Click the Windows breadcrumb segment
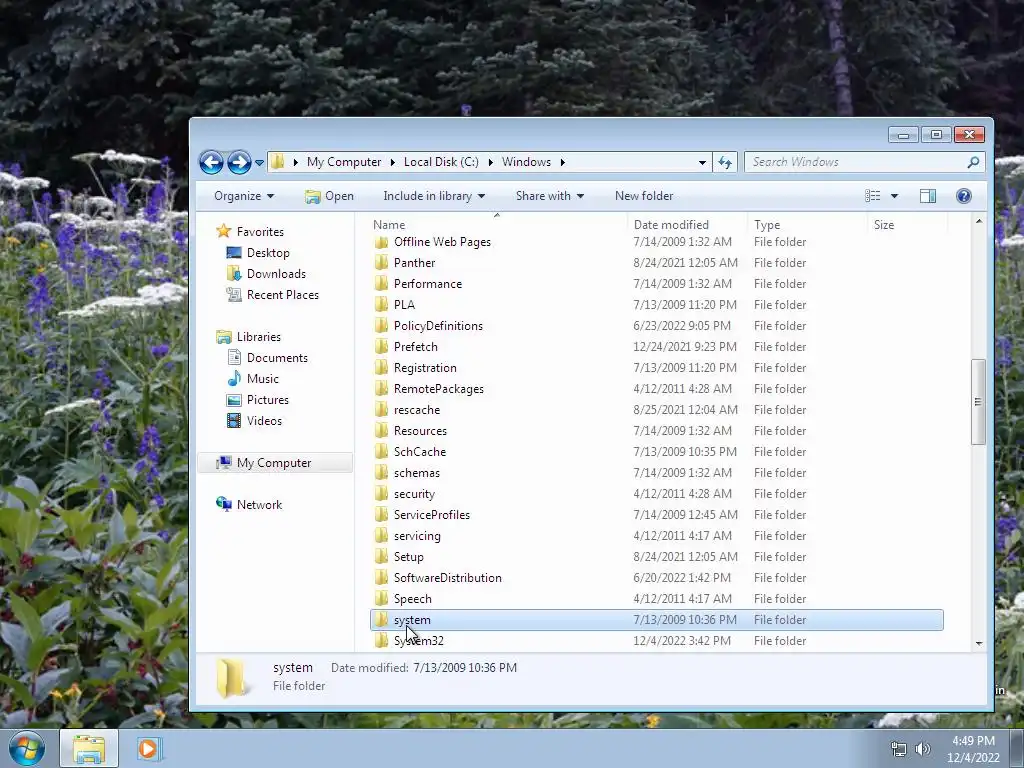 click(x=526, y=162)
